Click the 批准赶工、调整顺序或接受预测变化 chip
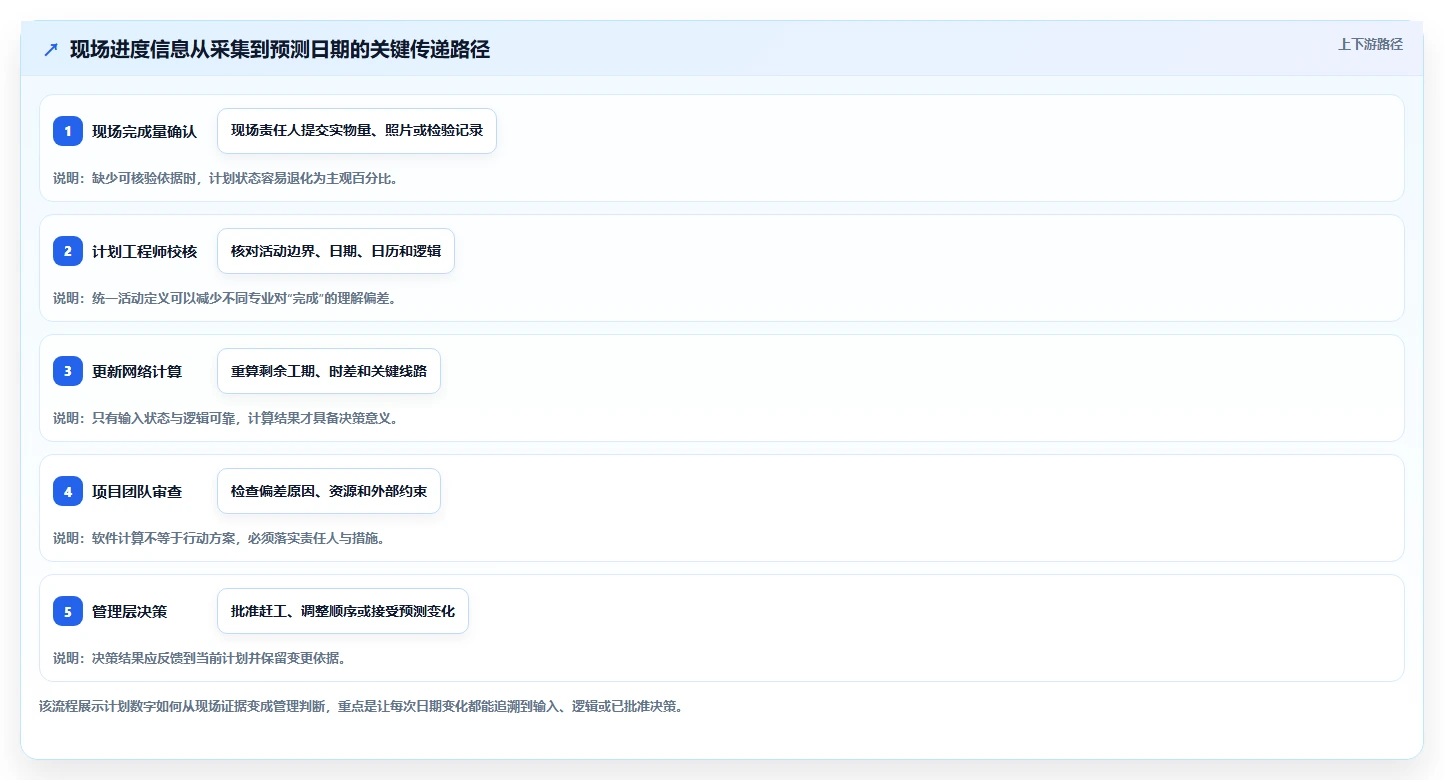 [x=343, y=611]
